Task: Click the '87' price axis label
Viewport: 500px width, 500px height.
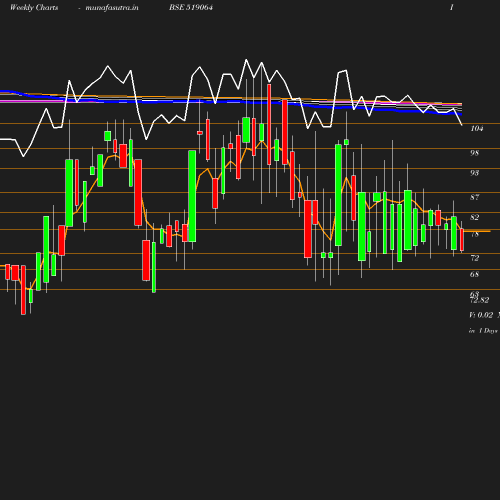Action: [474, 197]
